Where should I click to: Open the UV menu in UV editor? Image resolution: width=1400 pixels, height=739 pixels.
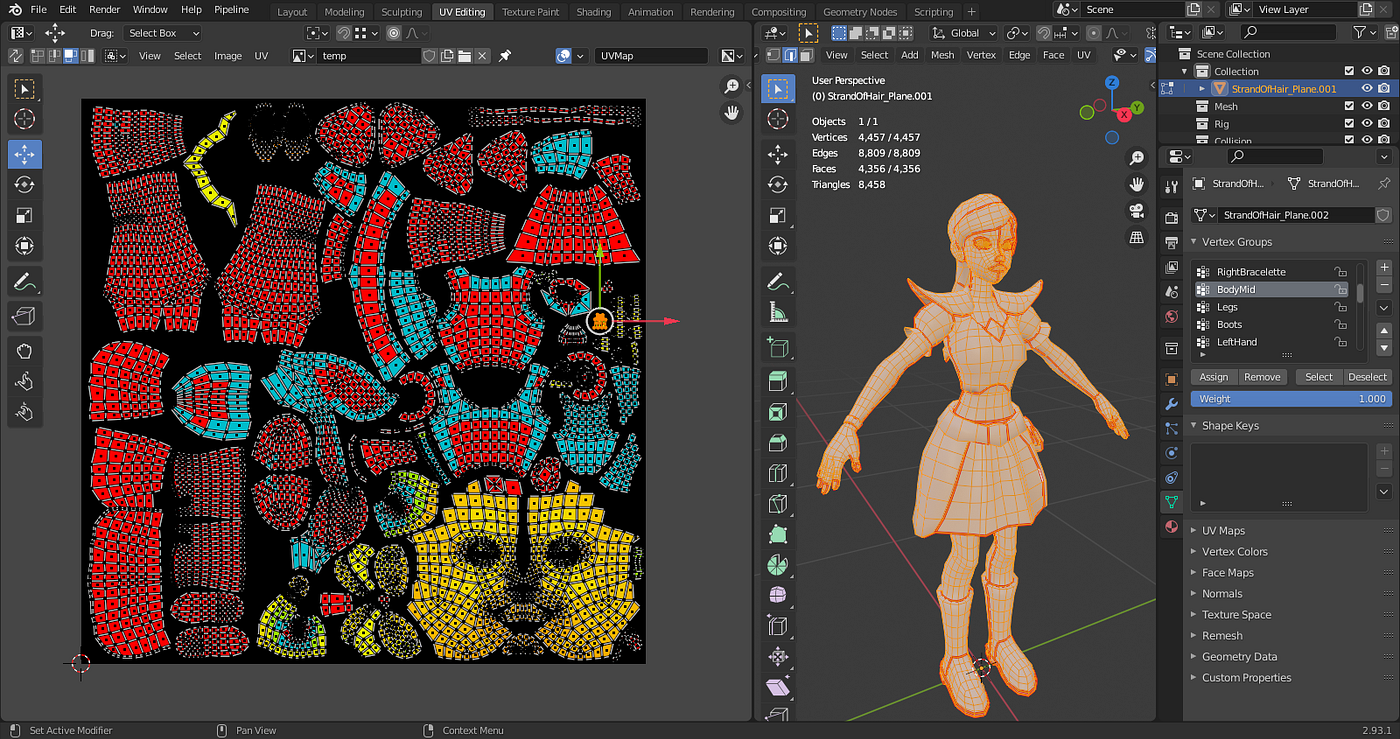pyautogui.click(x=261, y=56)
